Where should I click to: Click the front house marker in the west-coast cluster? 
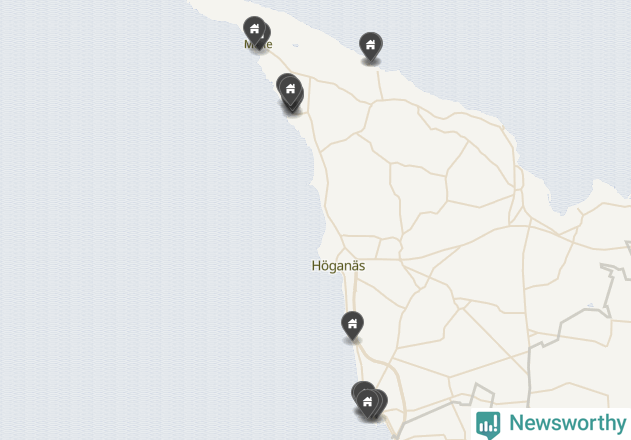(x=290, y=90)
